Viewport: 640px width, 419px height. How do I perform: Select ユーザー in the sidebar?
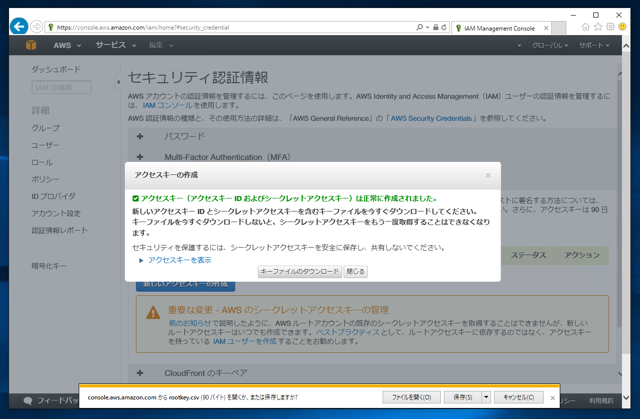coord(45,145)
